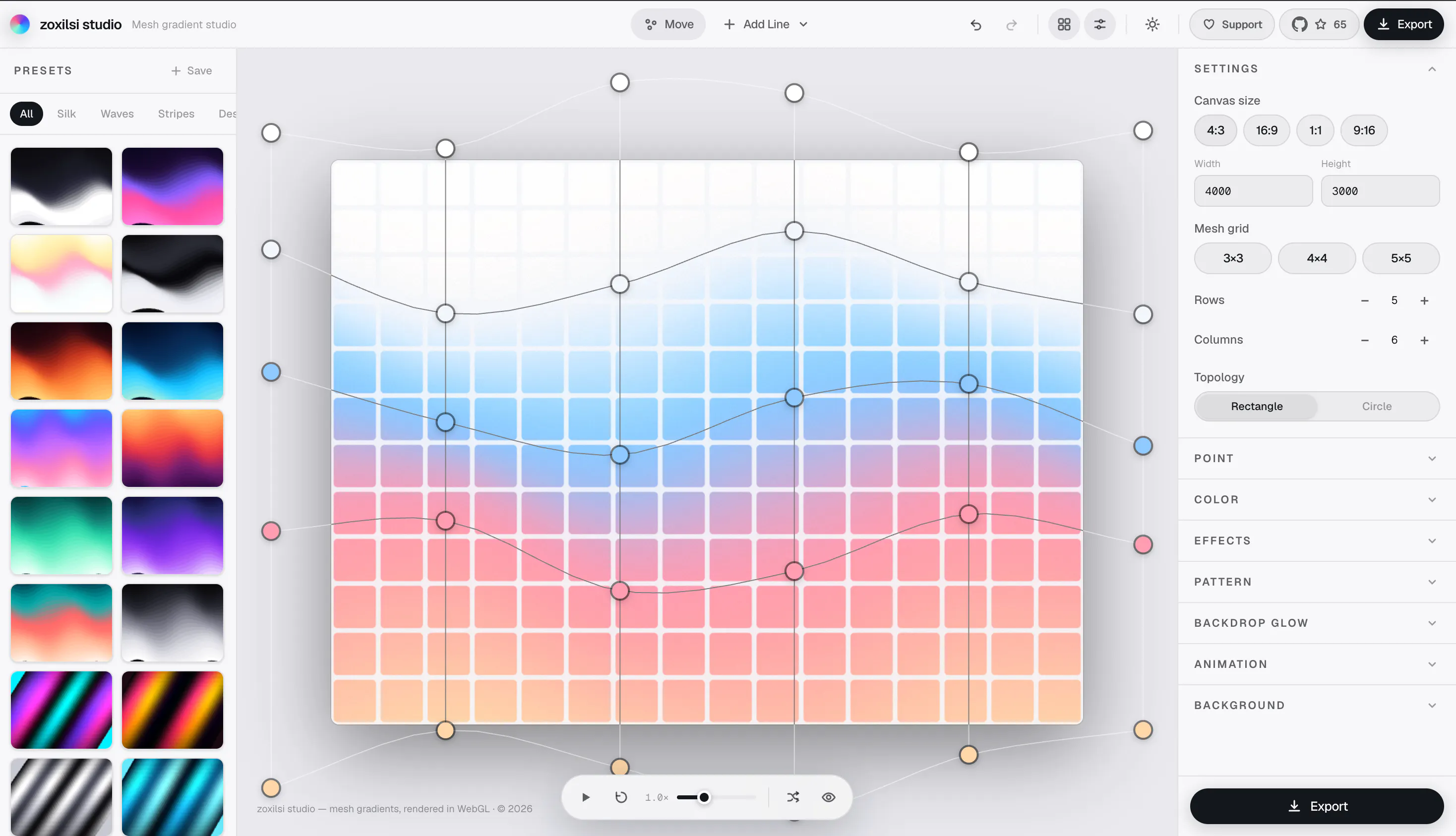Click the zoxilsi studio gradient logo
Viewport: 1456px width, 836px height.
[20, 24]
